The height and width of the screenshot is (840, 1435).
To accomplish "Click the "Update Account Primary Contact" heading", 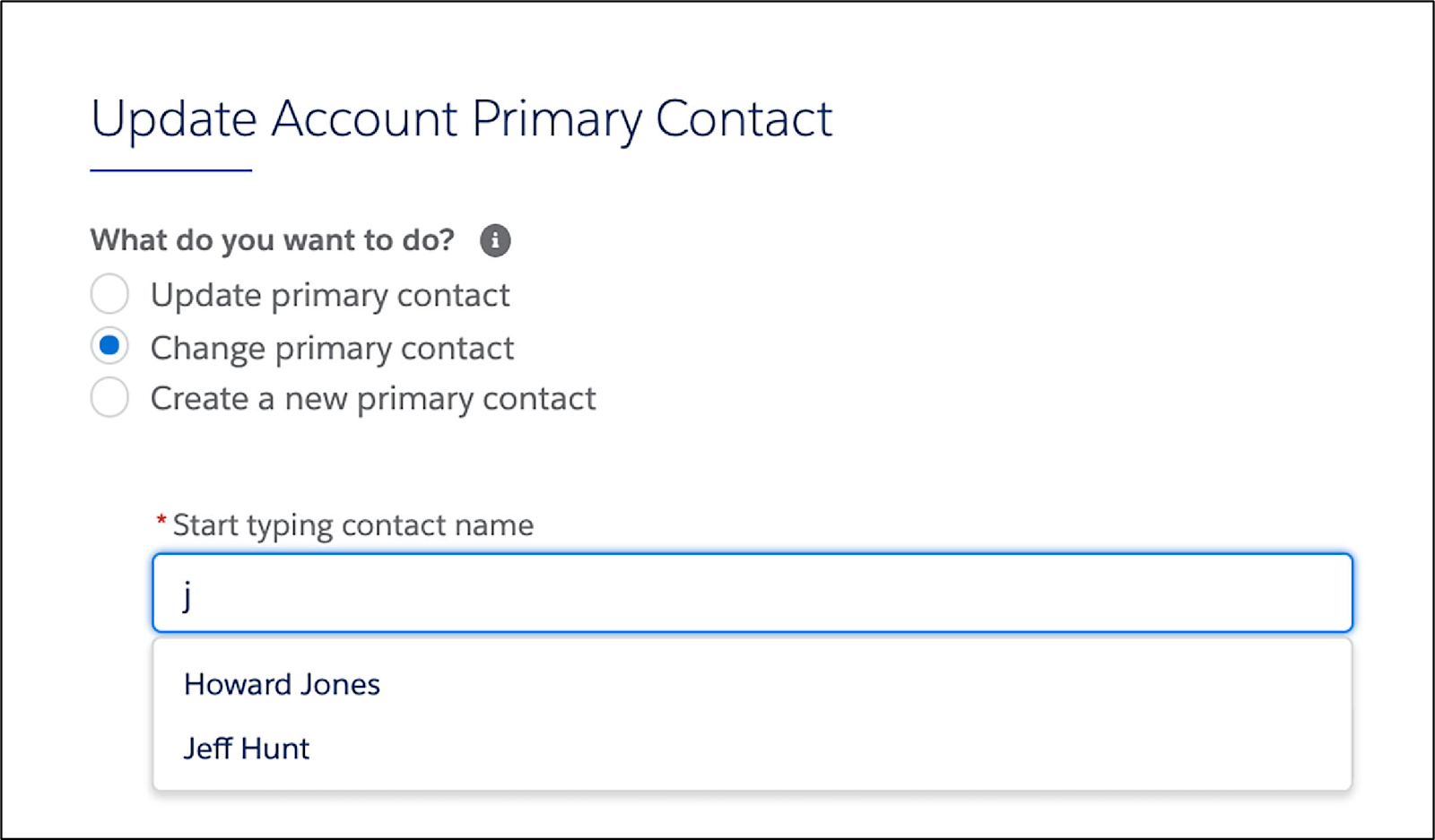I will tap(460, 118).
